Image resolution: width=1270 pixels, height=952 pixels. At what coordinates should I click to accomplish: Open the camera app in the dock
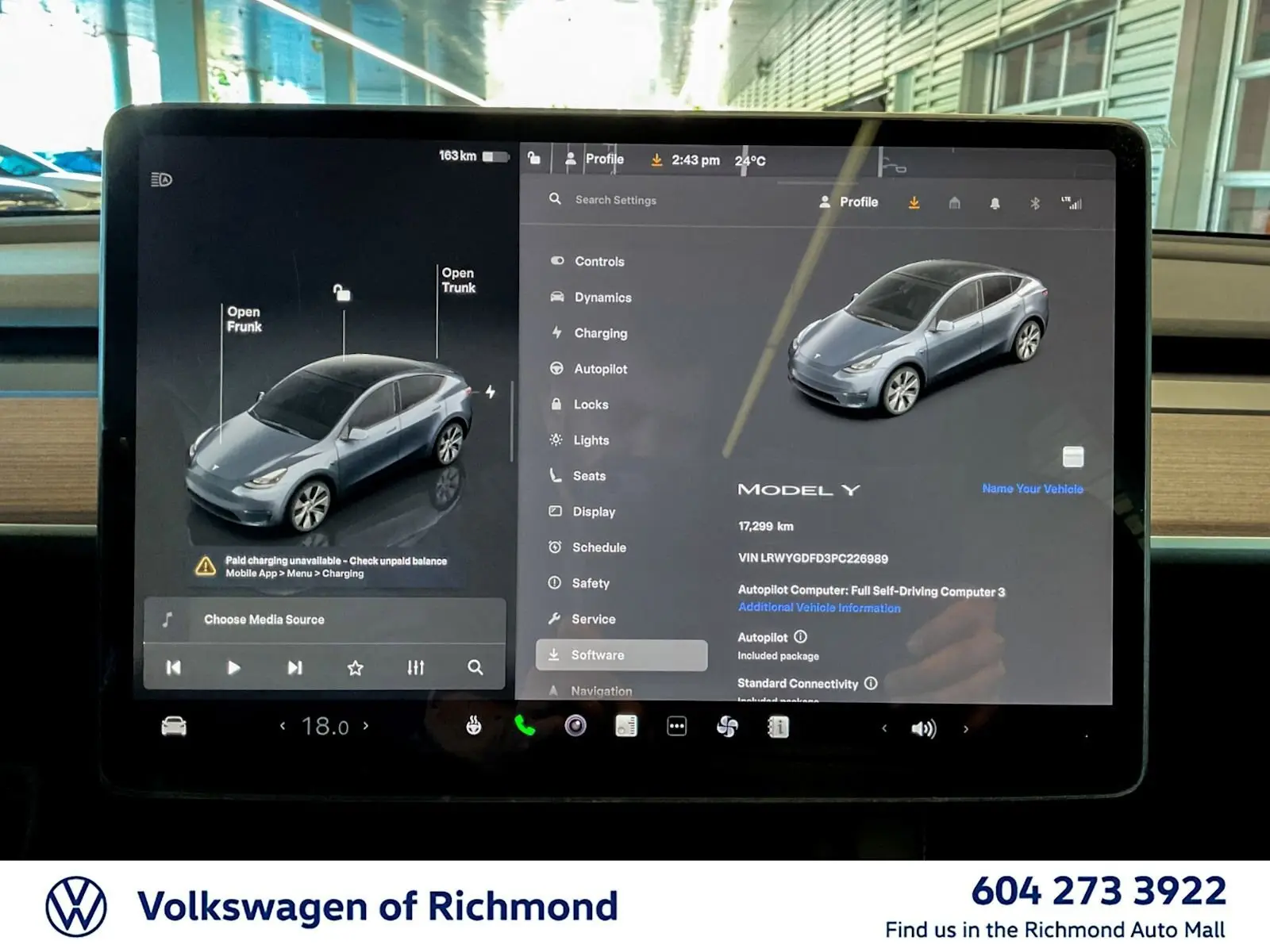(x=575, y=725)
